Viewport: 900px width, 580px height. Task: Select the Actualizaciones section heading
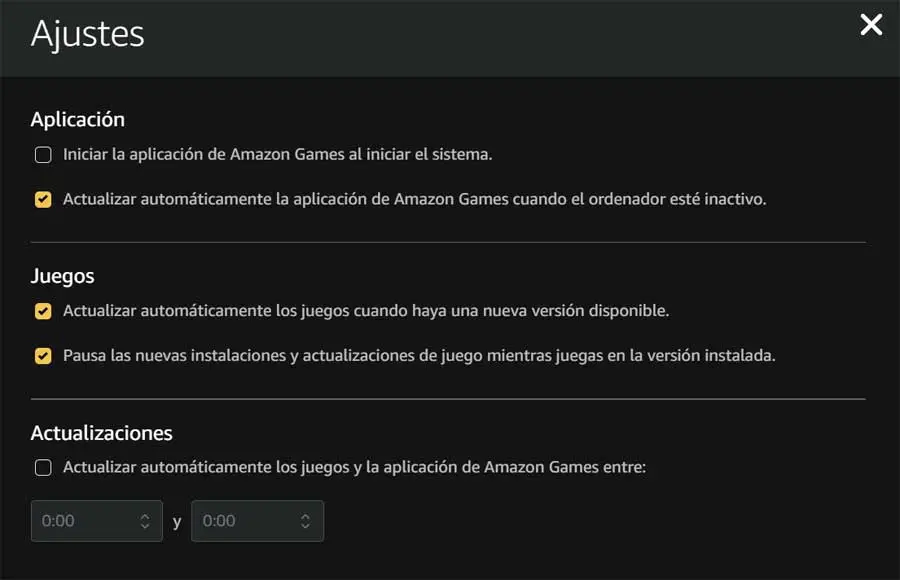point(102,433)
